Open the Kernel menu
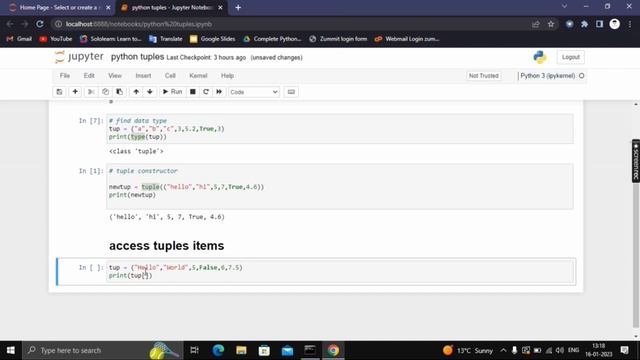The image size is (640, 360). click(x=198, y=76)
